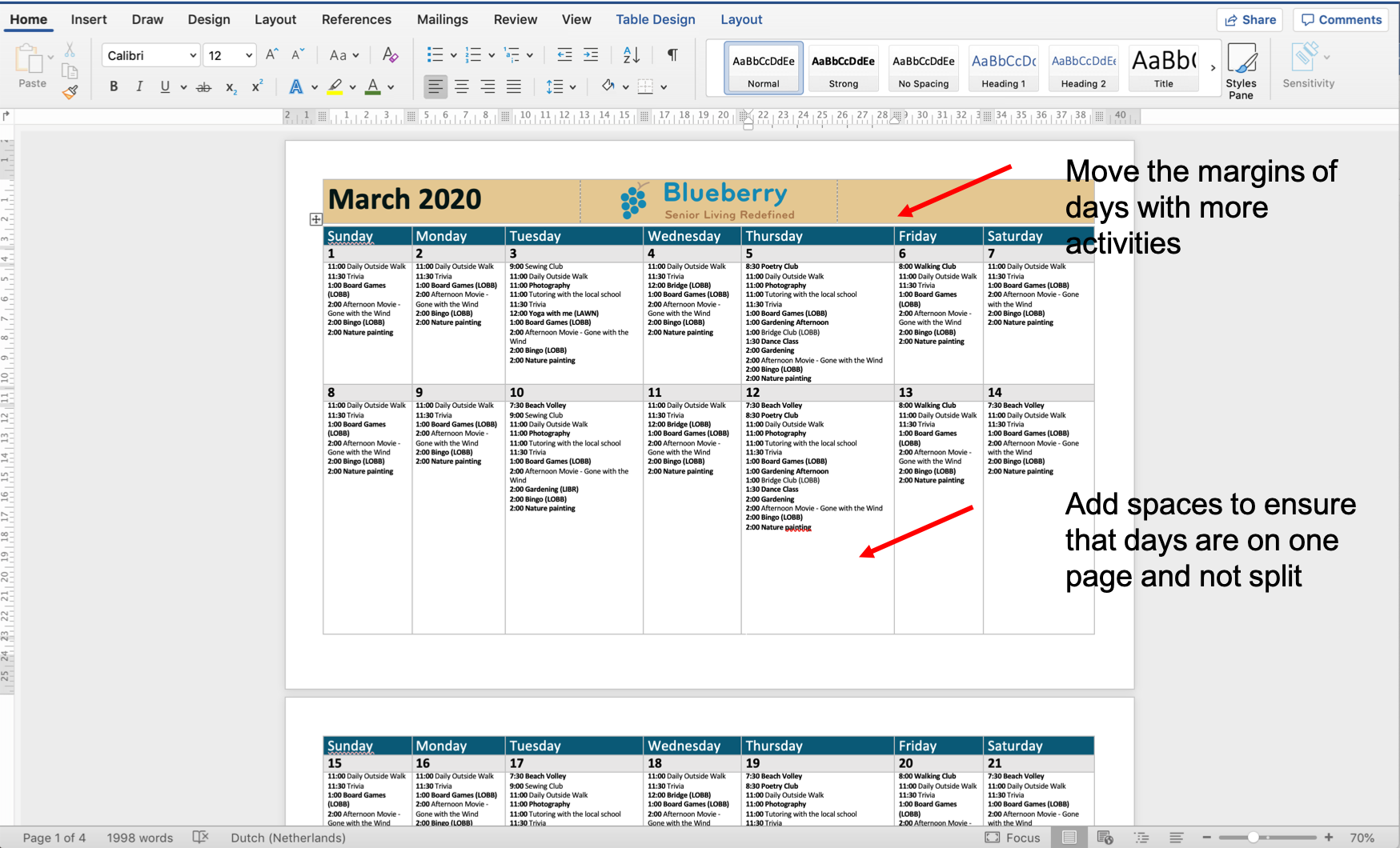1400x848 pixels.
Task: Click the table move handle
Action: click(x=316, y=219)
